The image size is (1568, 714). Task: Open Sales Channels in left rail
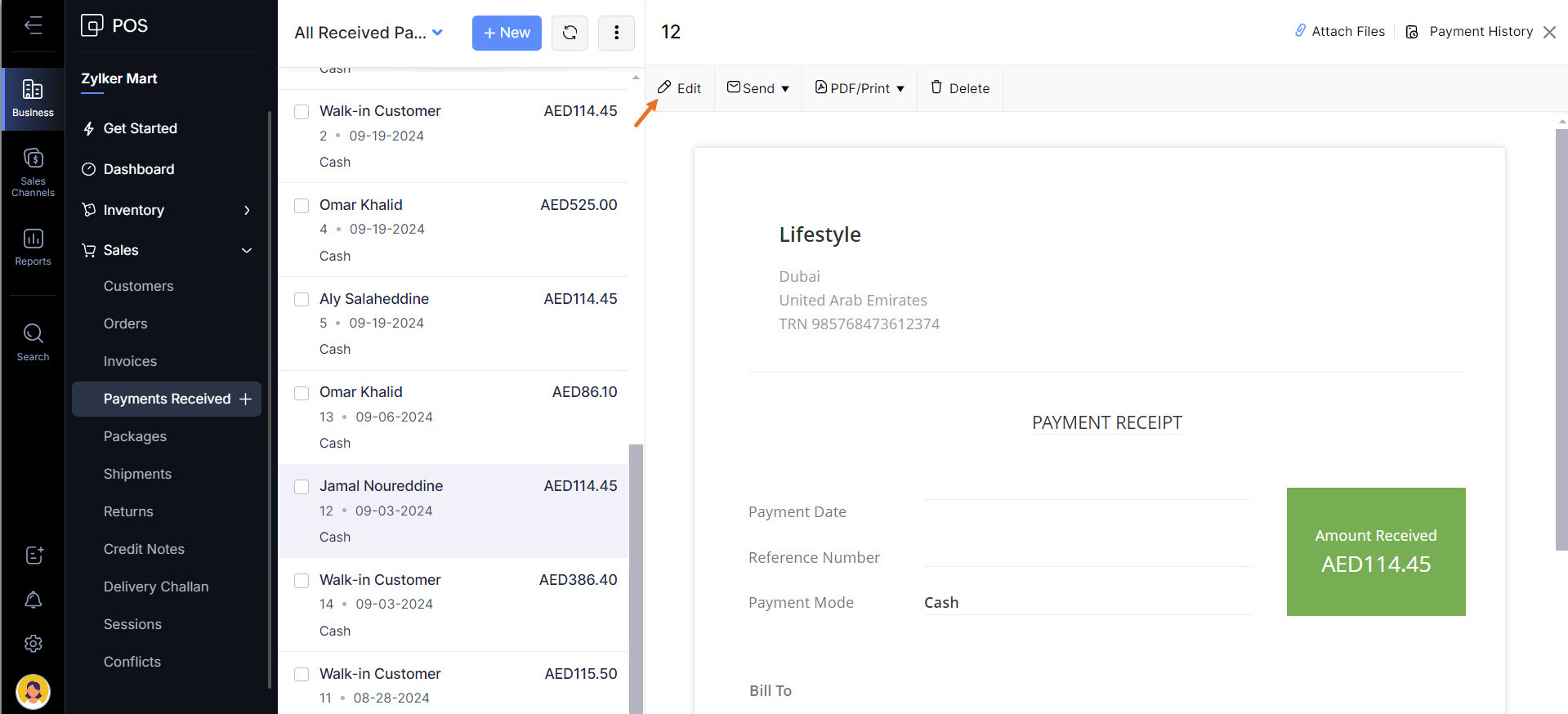pos(33,172)
